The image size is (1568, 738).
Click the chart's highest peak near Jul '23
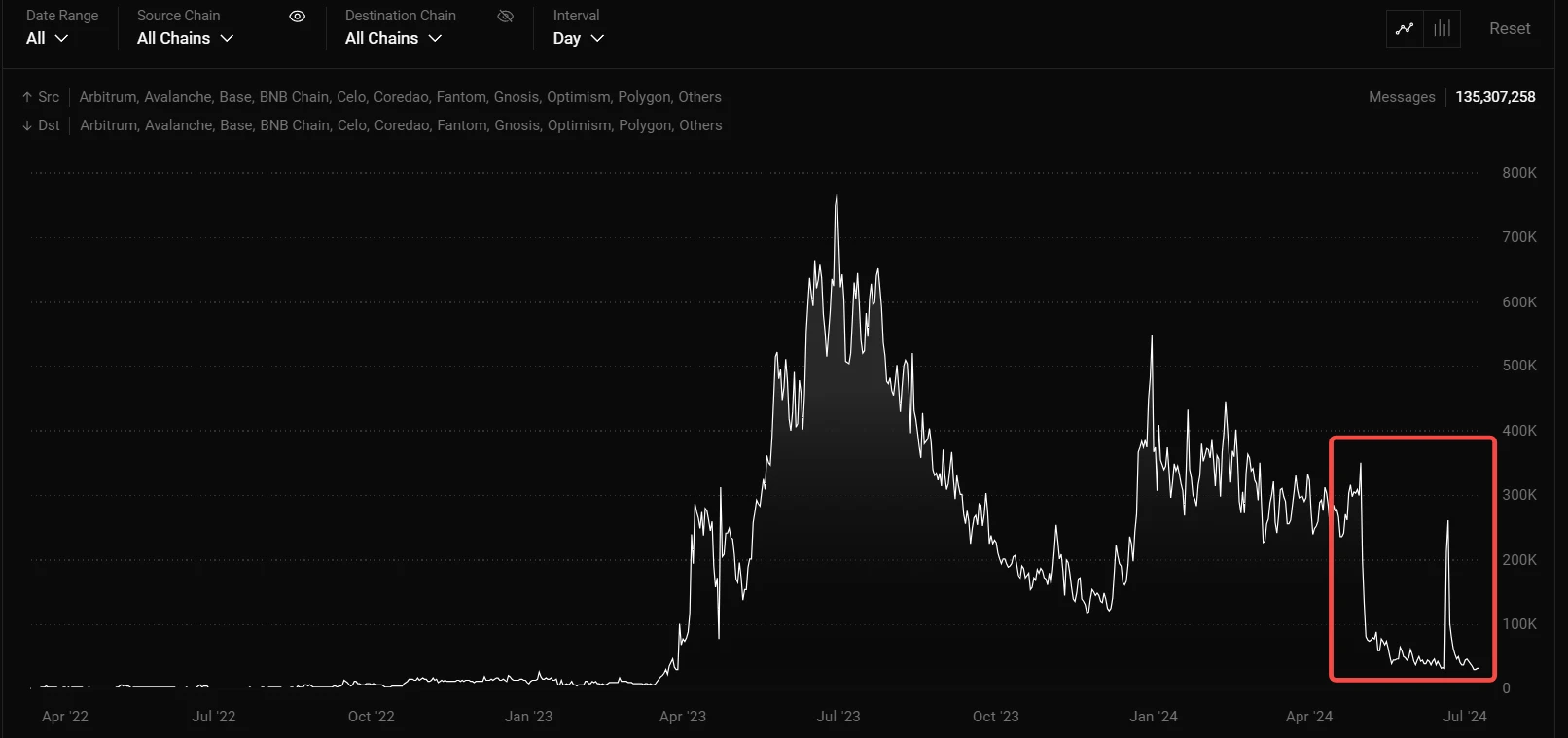point(837,197)
